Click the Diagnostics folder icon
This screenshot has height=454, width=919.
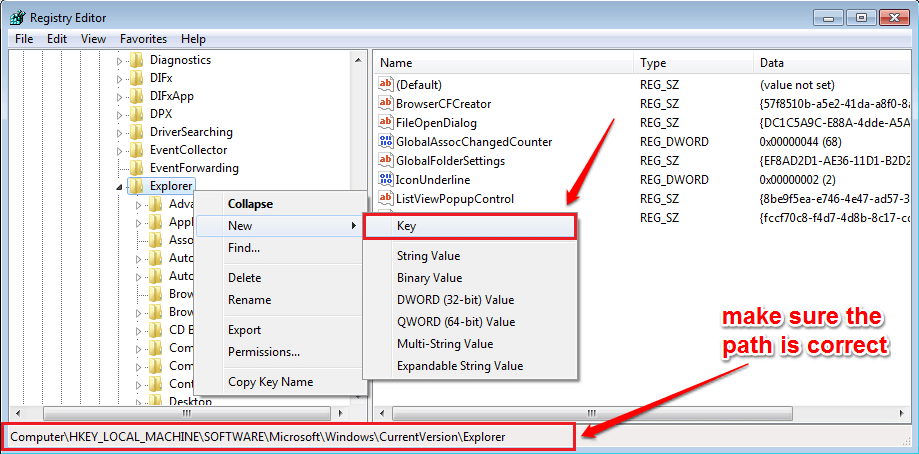tap(136, 60)
